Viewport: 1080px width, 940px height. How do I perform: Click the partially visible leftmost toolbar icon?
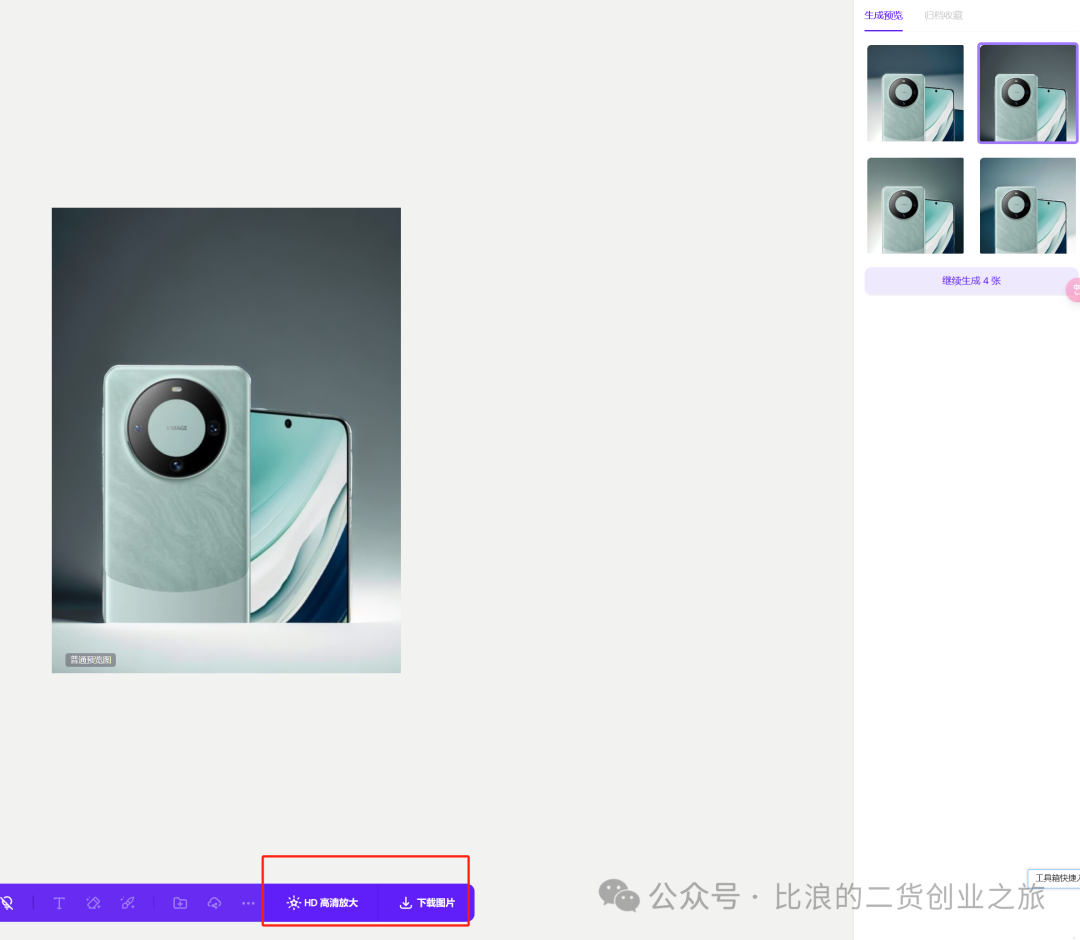7,903
